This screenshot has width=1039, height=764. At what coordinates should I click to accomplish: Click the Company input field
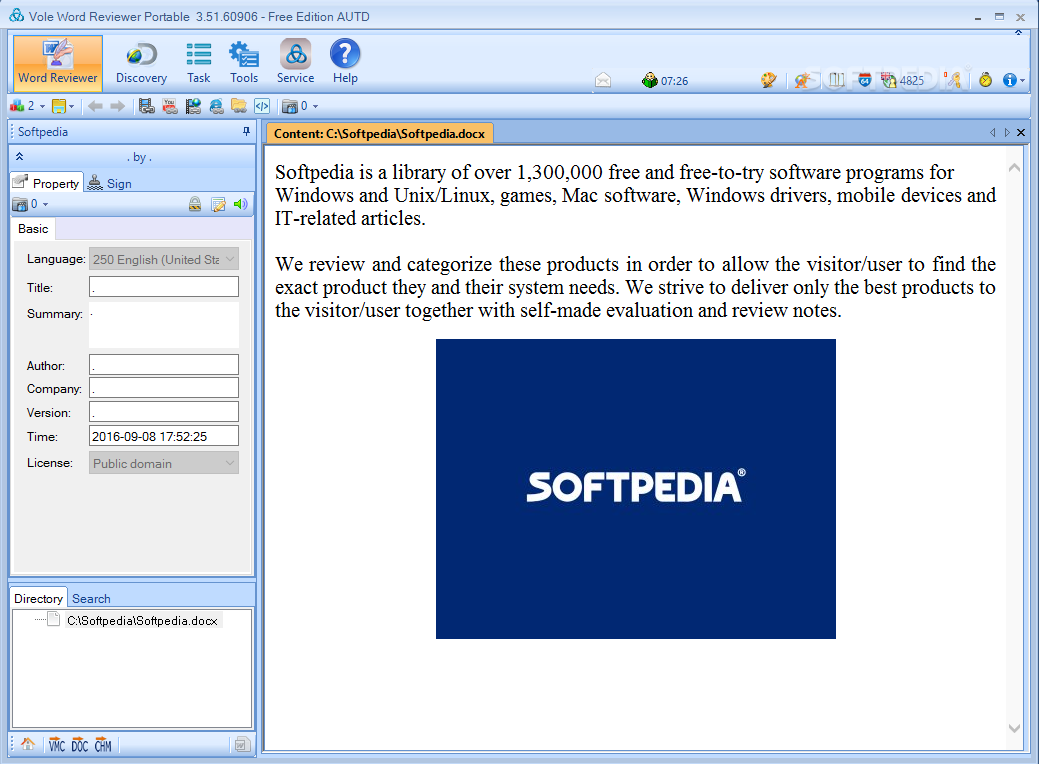coord(164,388)
